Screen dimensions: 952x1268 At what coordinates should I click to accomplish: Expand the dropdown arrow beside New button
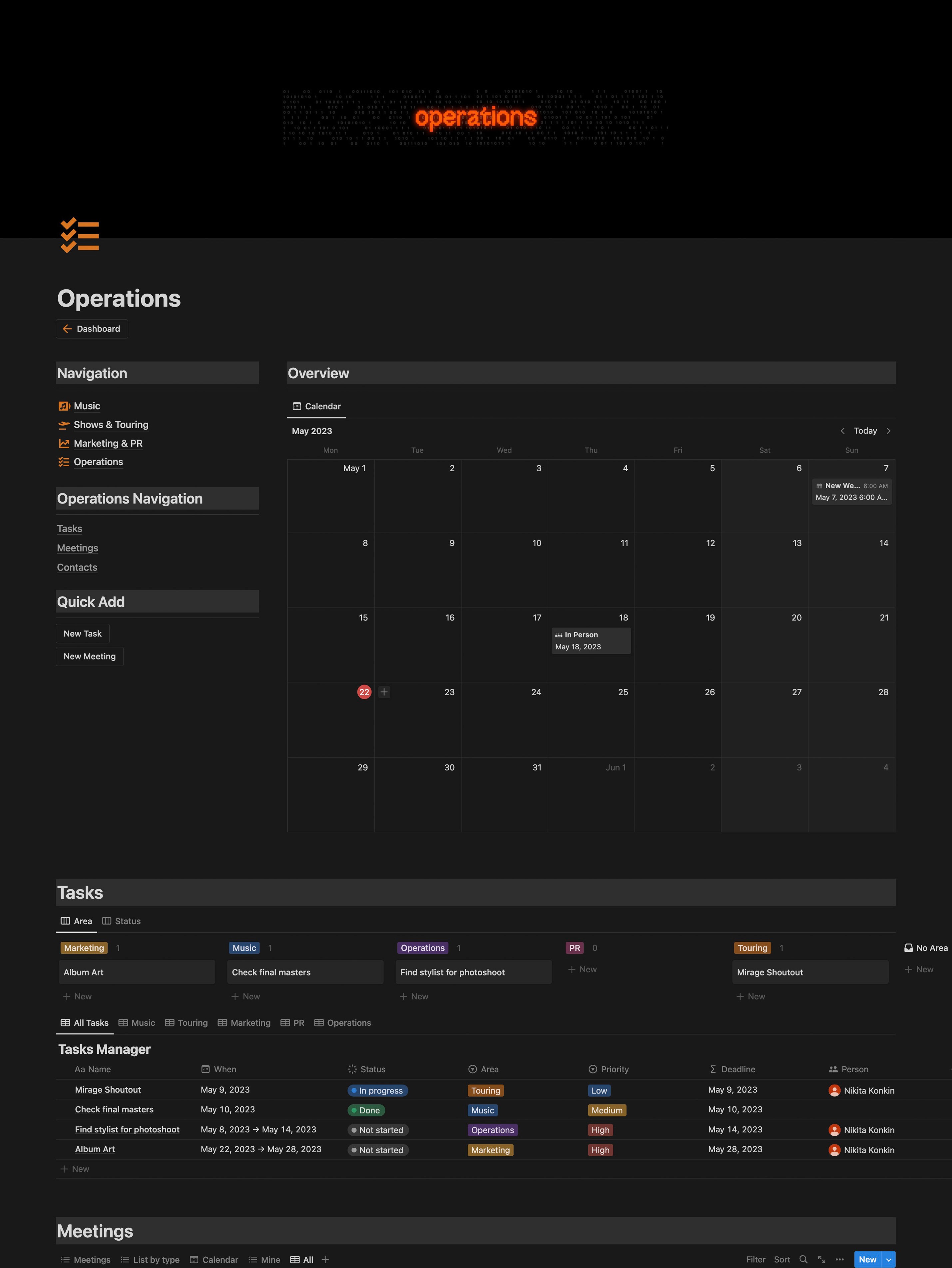[888, 1259]
